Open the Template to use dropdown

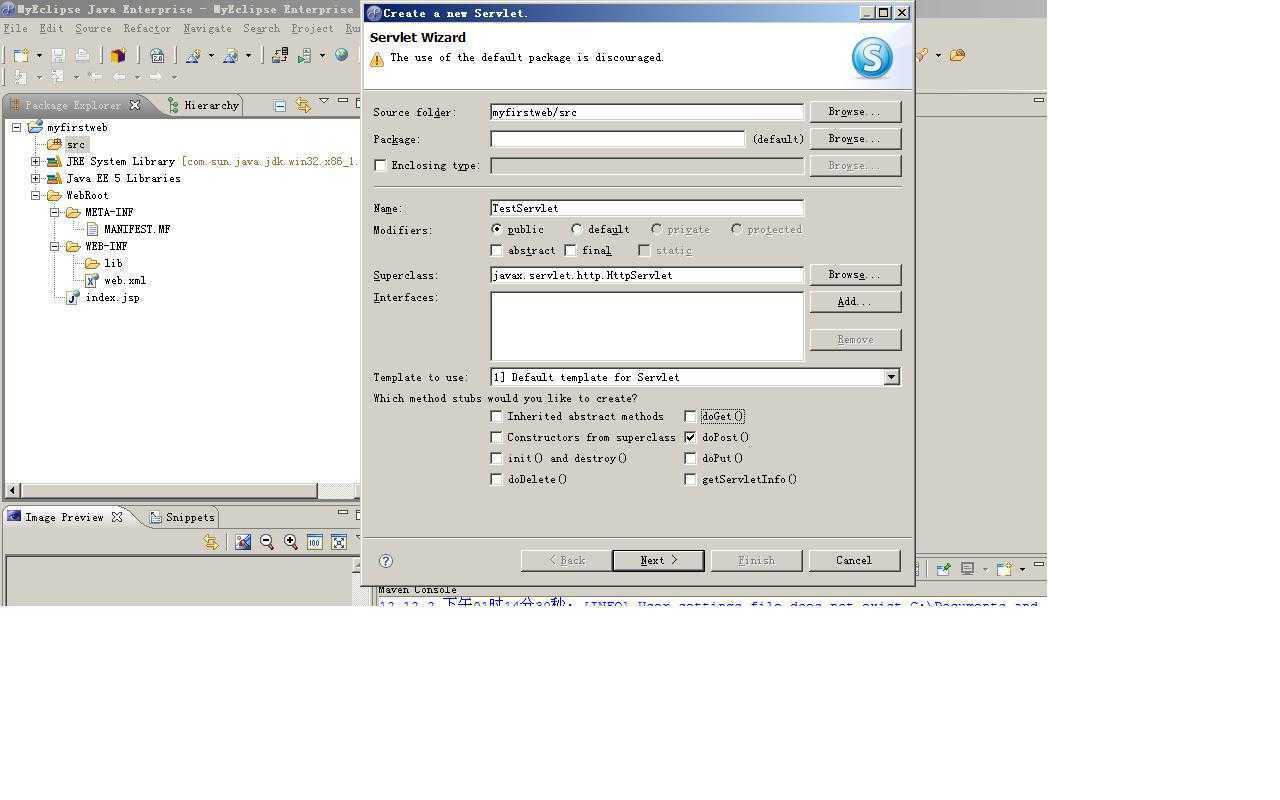(x=891, y=377)
